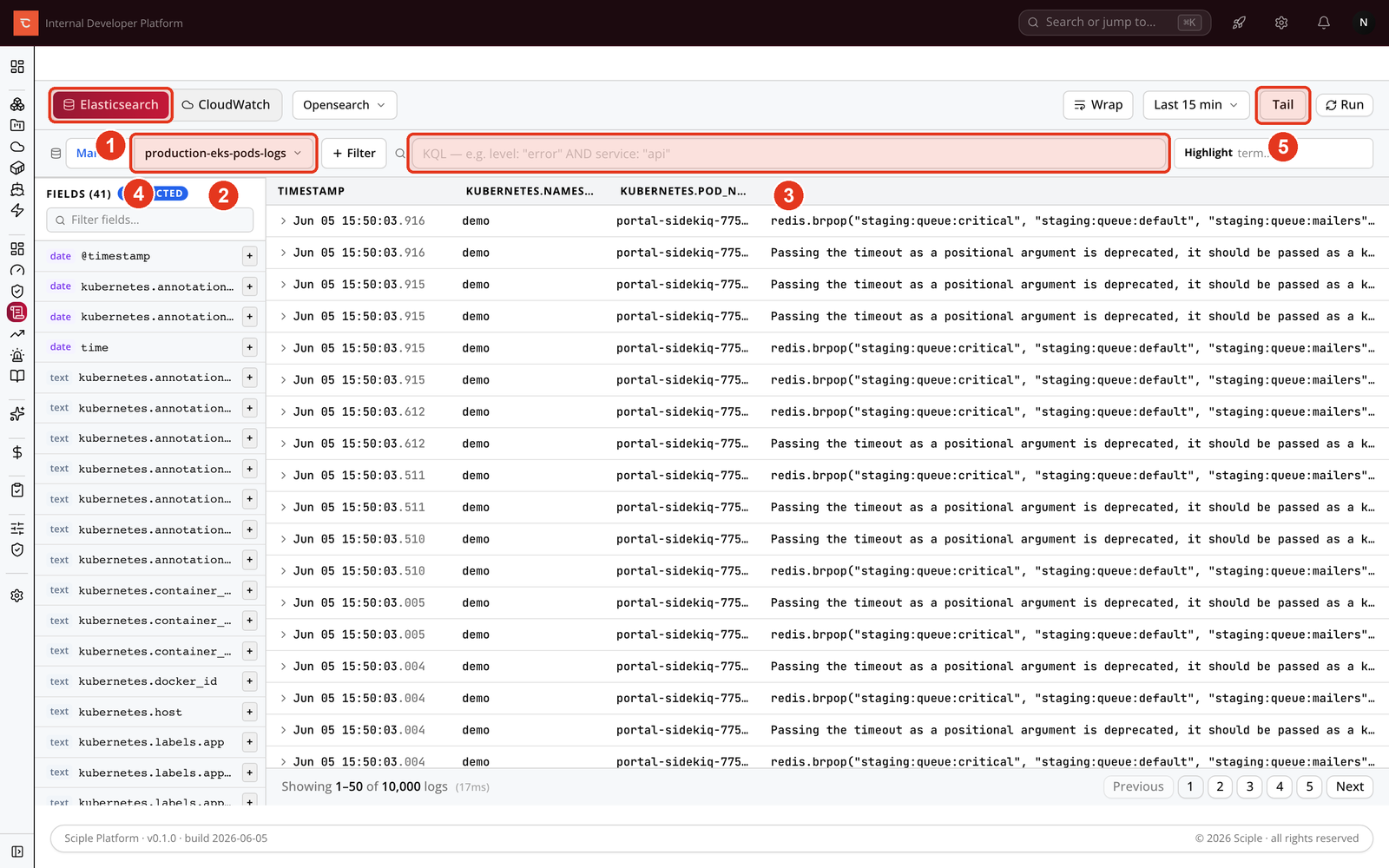The image size is (1389, 868).
Task: Click the Next page button
Action: pyautogui.click(x=1350, y=786)
